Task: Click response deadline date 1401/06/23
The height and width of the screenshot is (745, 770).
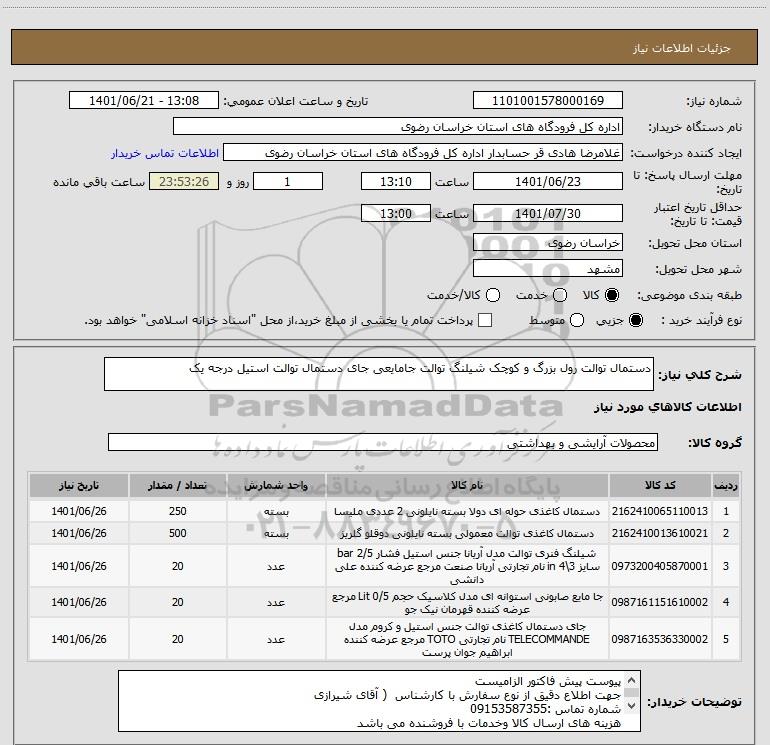Action: tap(548, 181)
